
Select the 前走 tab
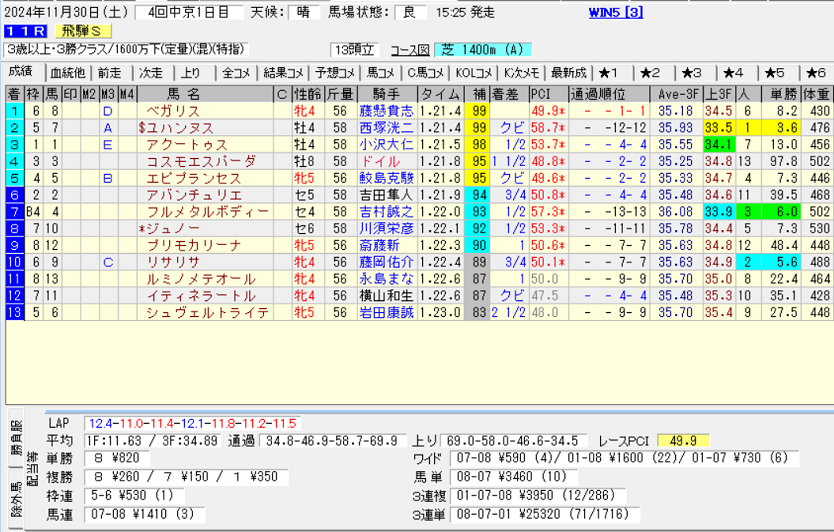(109, 73)
